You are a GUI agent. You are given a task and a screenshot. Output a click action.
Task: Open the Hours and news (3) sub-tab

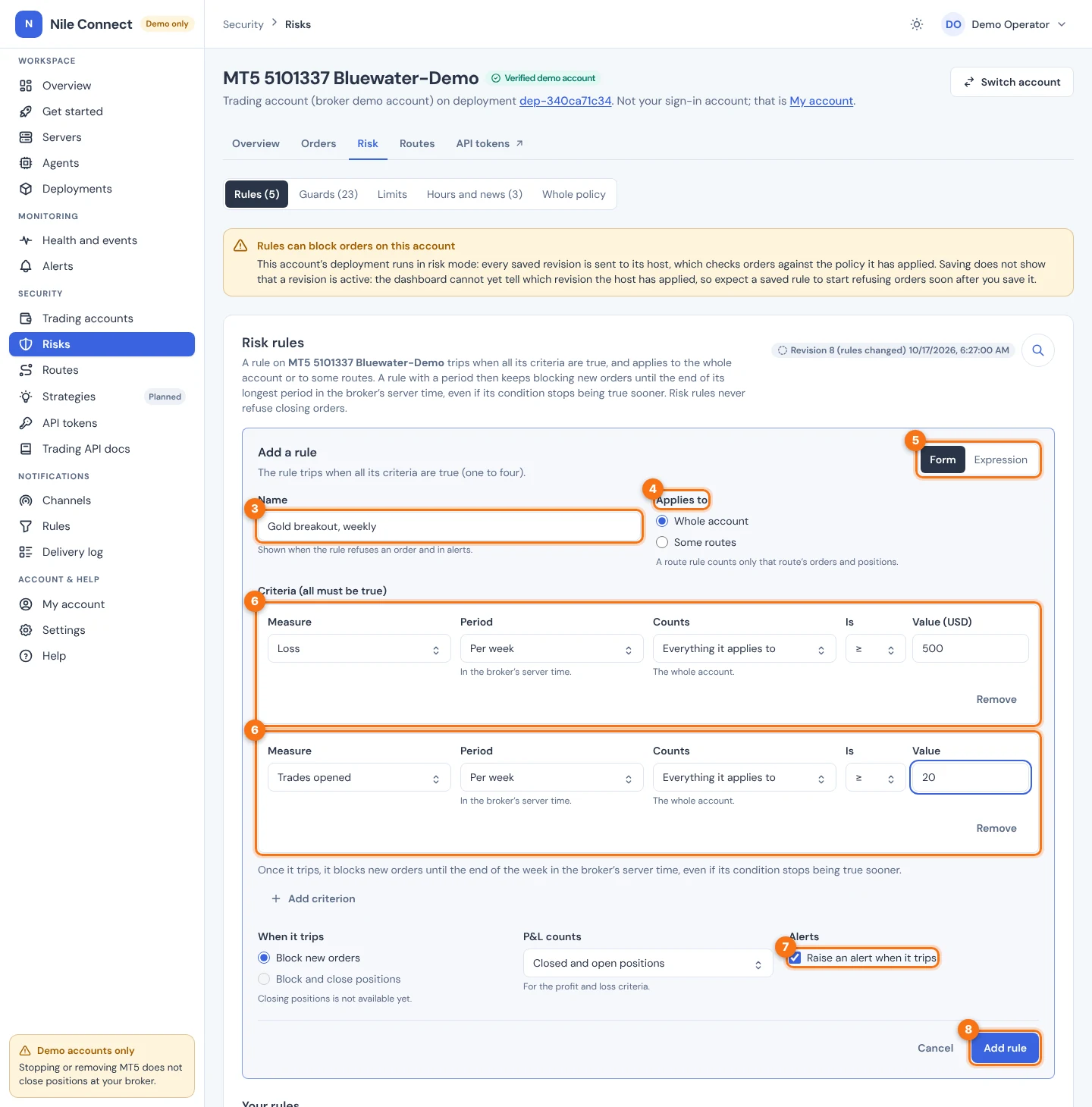tap(475, 194)
